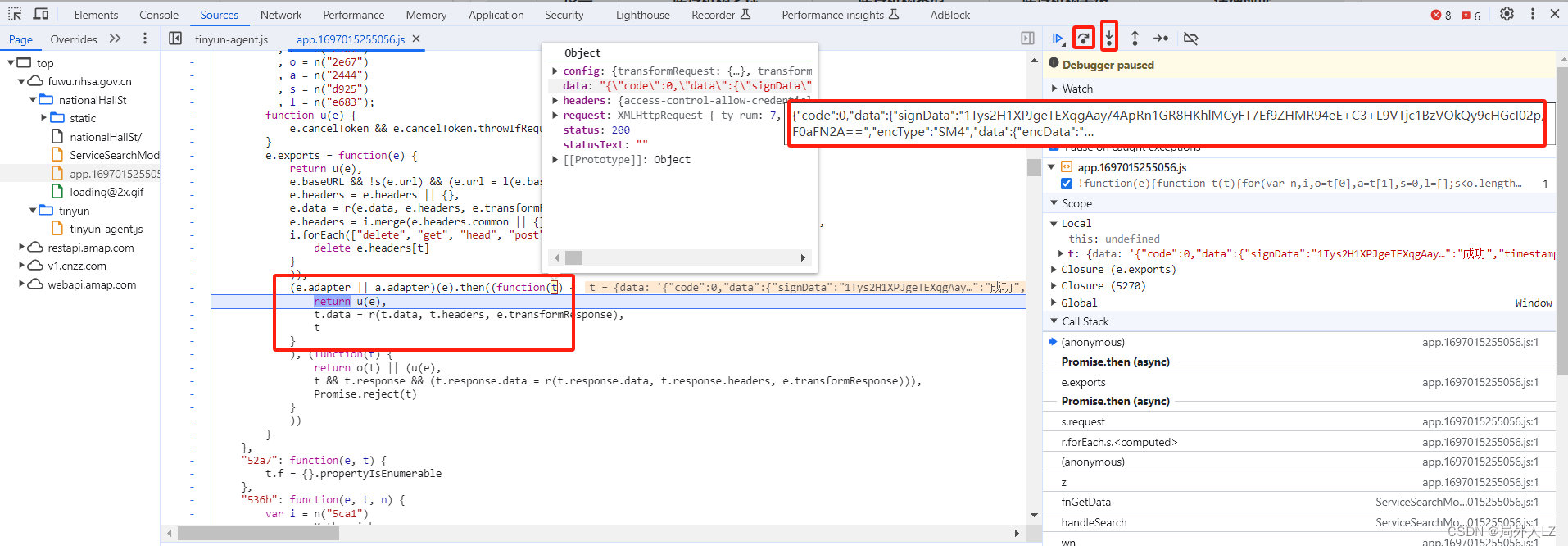Toggle breakpoint checkbox for !function(e) line
Viewport: 1568px width, 546px height.
point(1066,184)
